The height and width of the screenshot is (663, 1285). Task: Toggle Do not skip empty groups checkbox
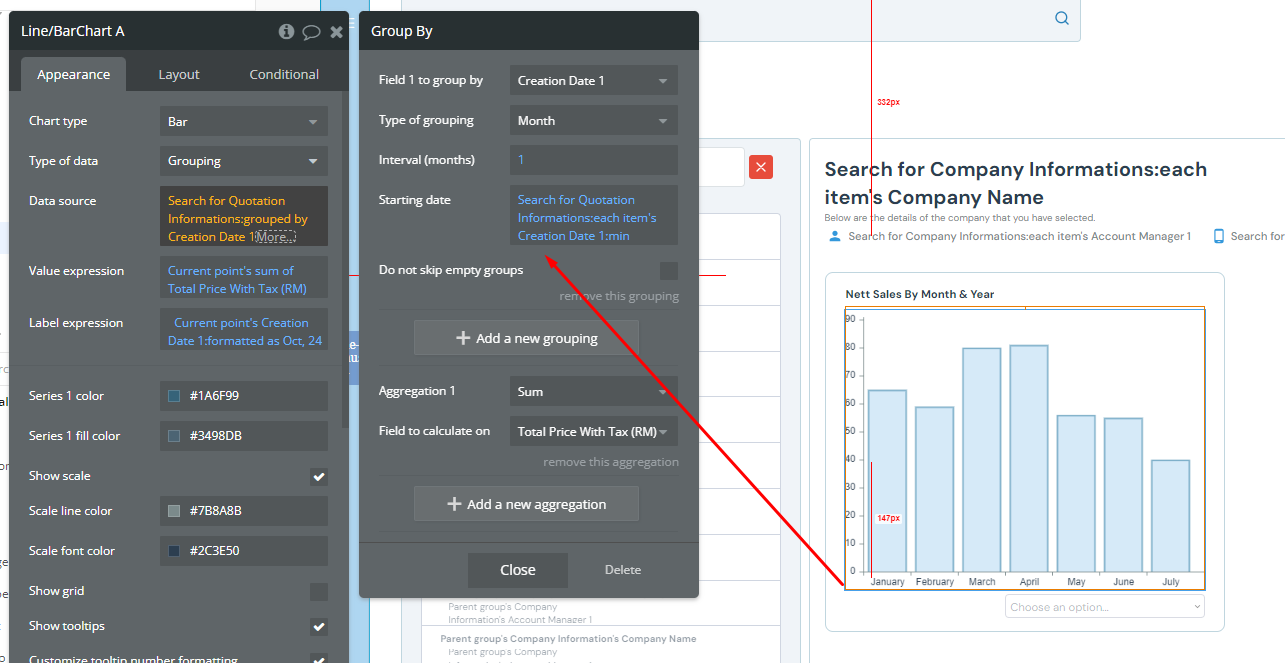669,270
